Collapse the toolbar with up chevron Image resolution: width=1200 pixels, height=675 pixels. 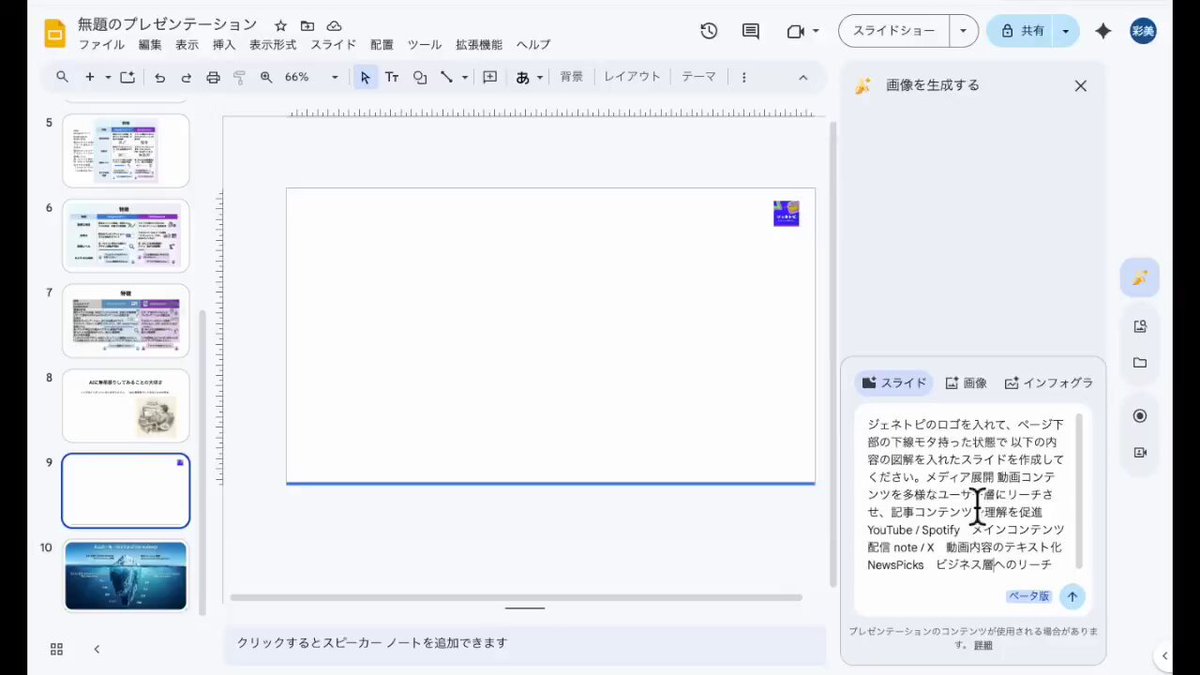pos(803,77)
